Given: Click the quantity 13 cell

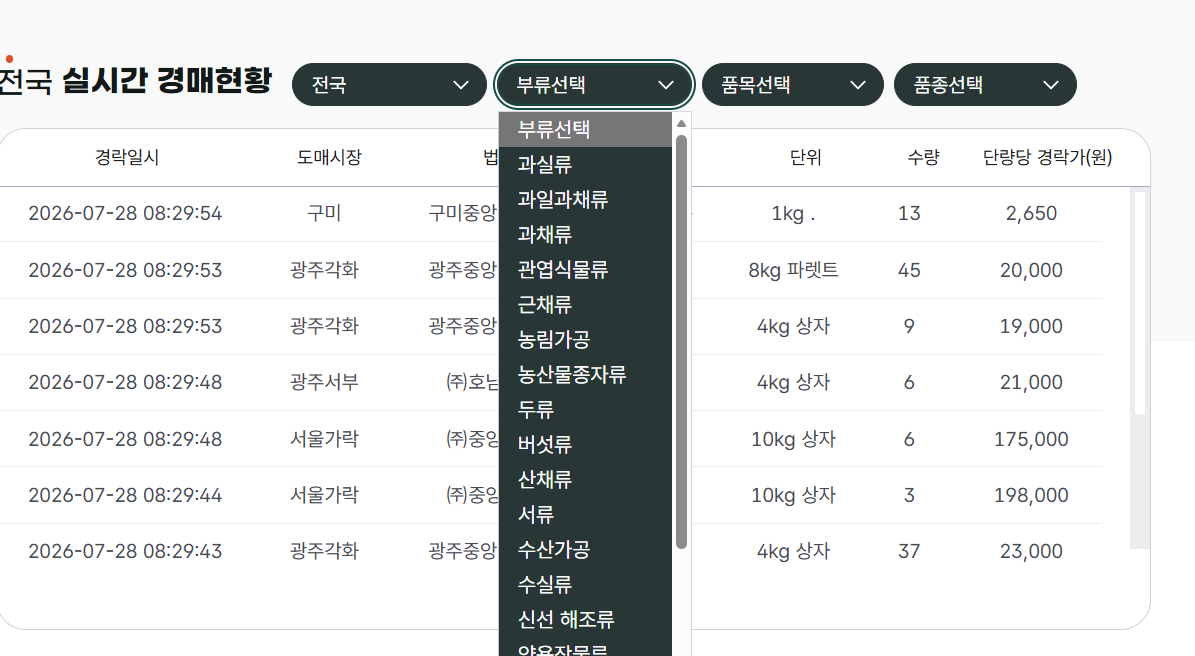Looking at the screenshot, I should pos(909,213).
